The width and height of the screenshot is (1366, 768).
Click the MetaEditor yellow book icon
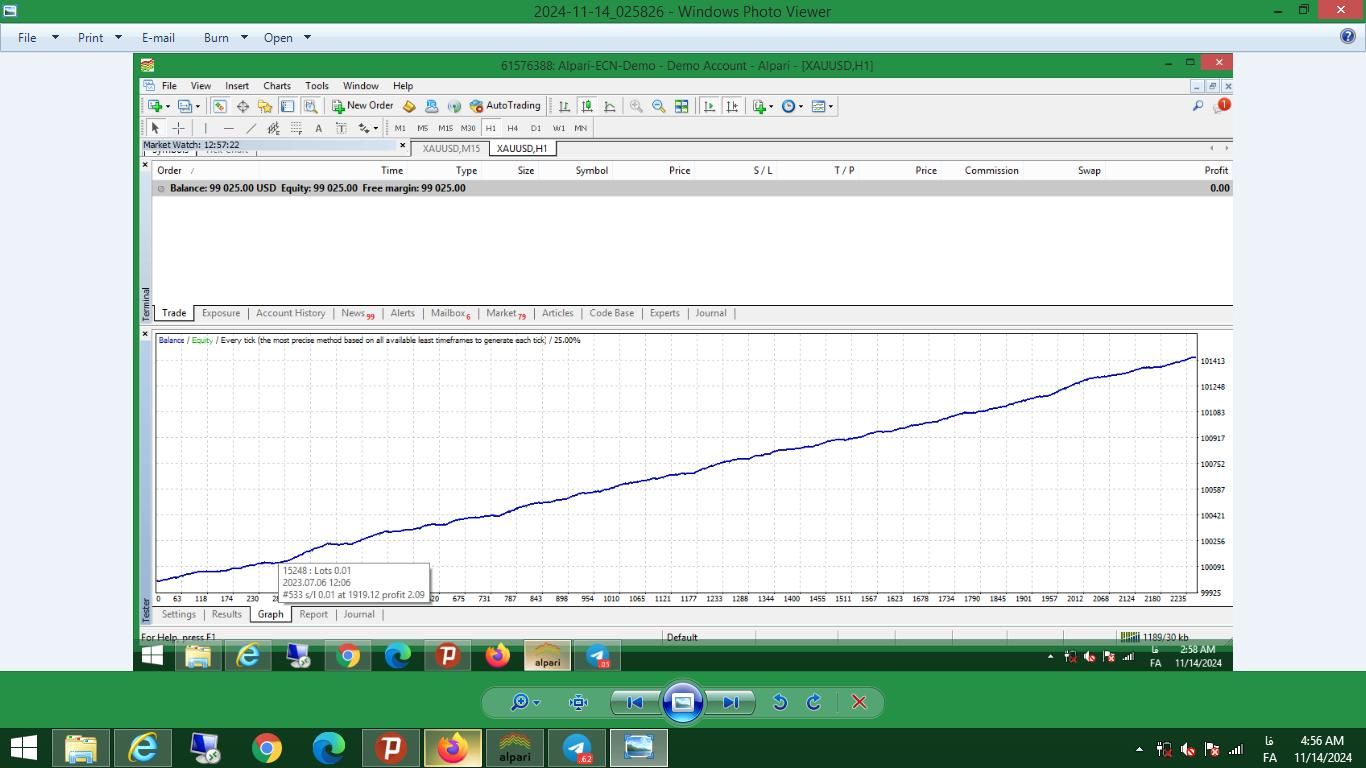tap(409, 106)
